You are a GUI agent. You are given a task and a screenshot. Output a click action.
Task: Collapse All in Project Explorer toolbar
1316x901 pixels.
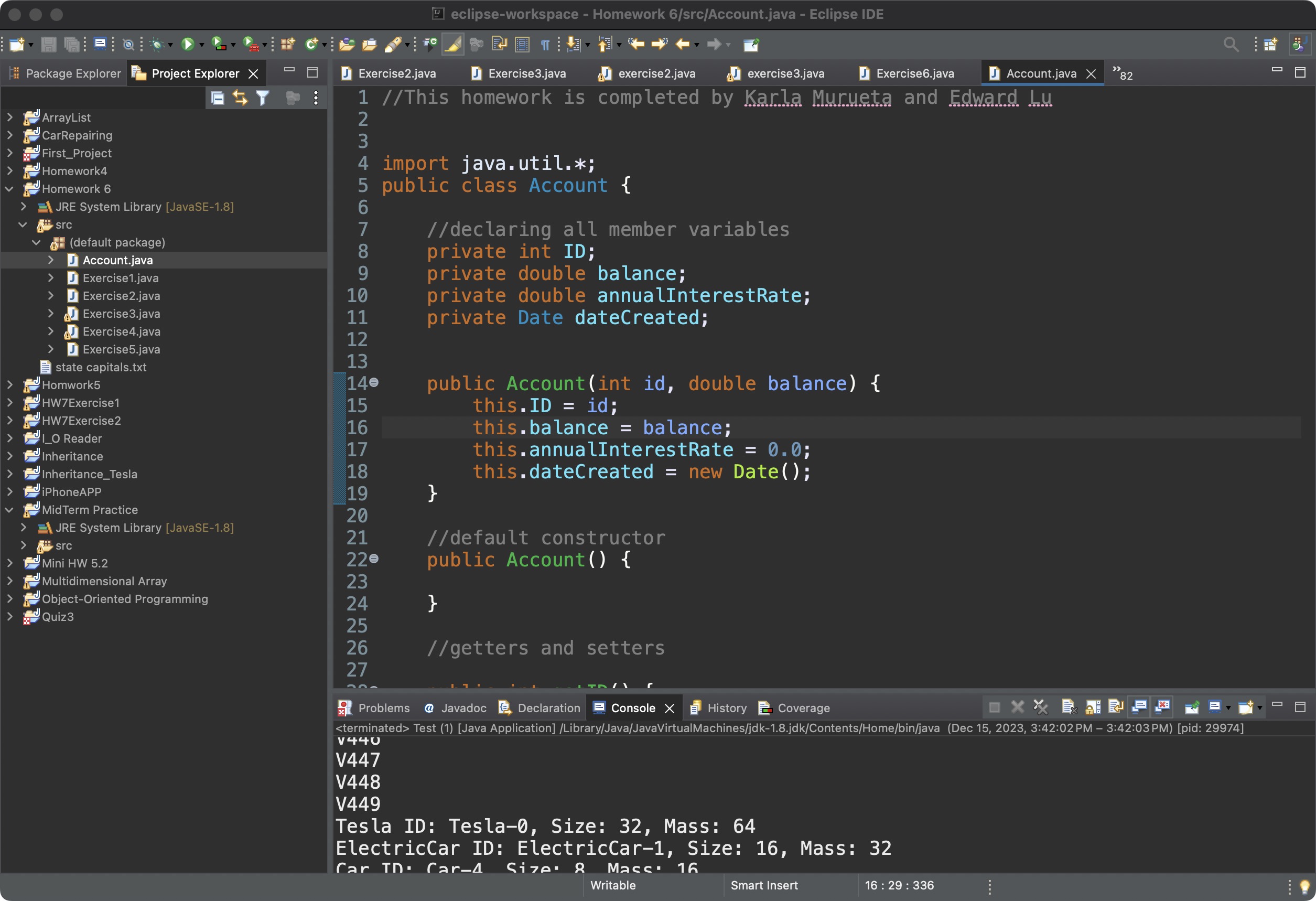218,98
